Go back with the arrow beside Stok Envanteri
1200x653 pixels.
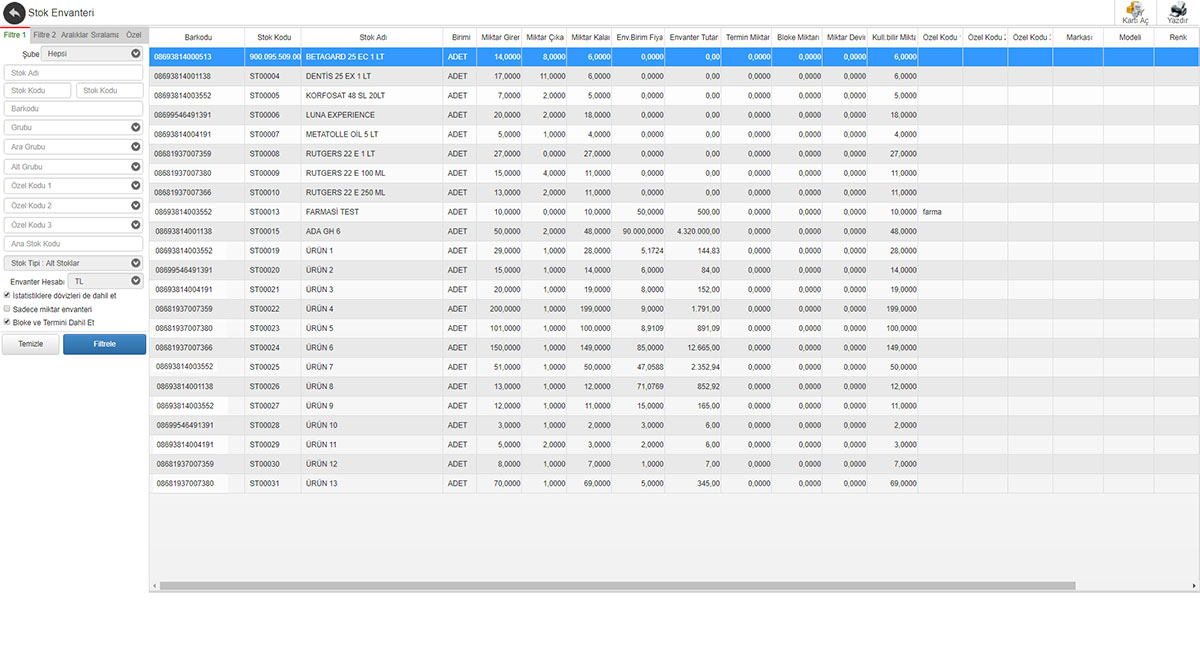[14, 13]
